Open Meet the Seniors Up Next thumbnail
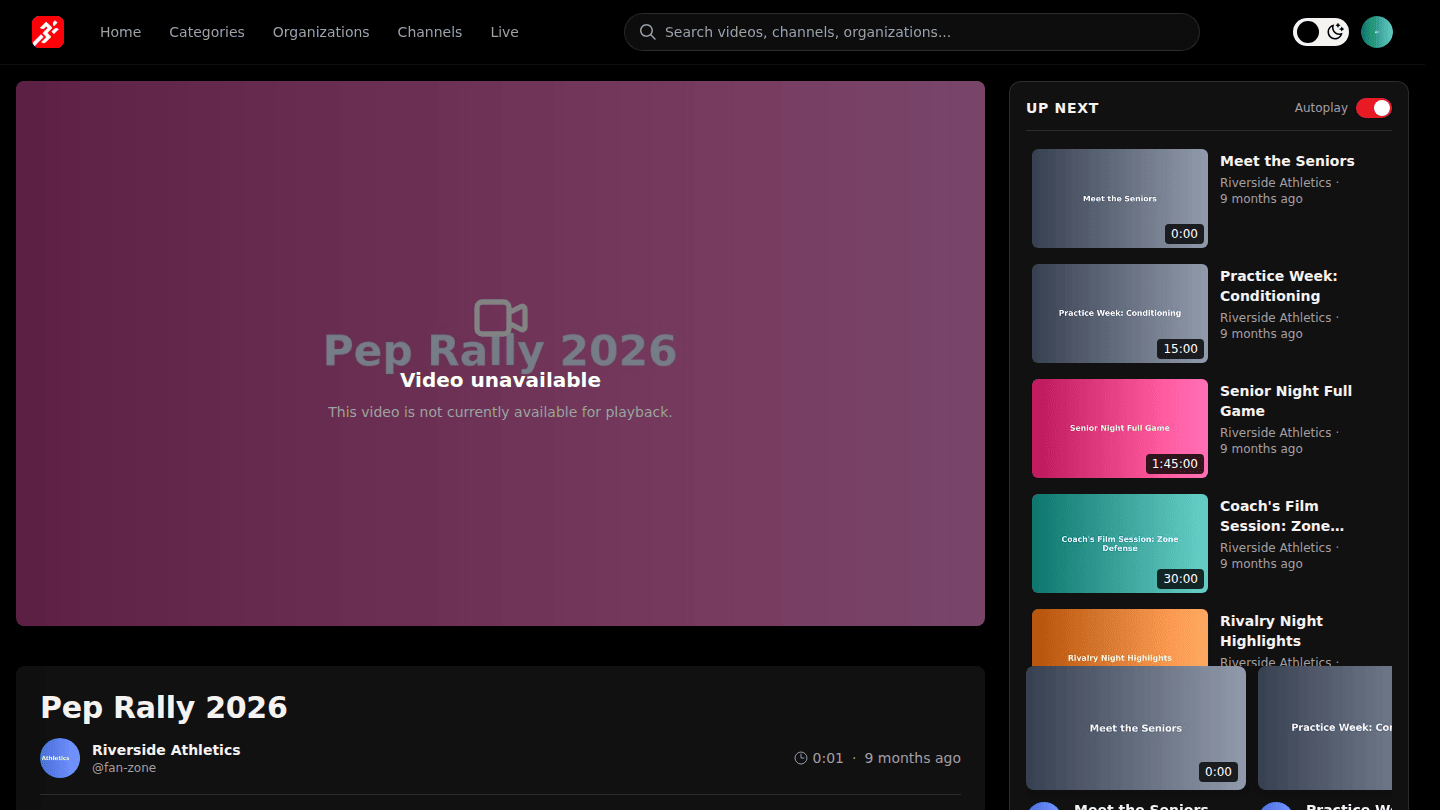Image resolution: width=1440 pixels, height=810 pixels. click(x=1120, y=198)
